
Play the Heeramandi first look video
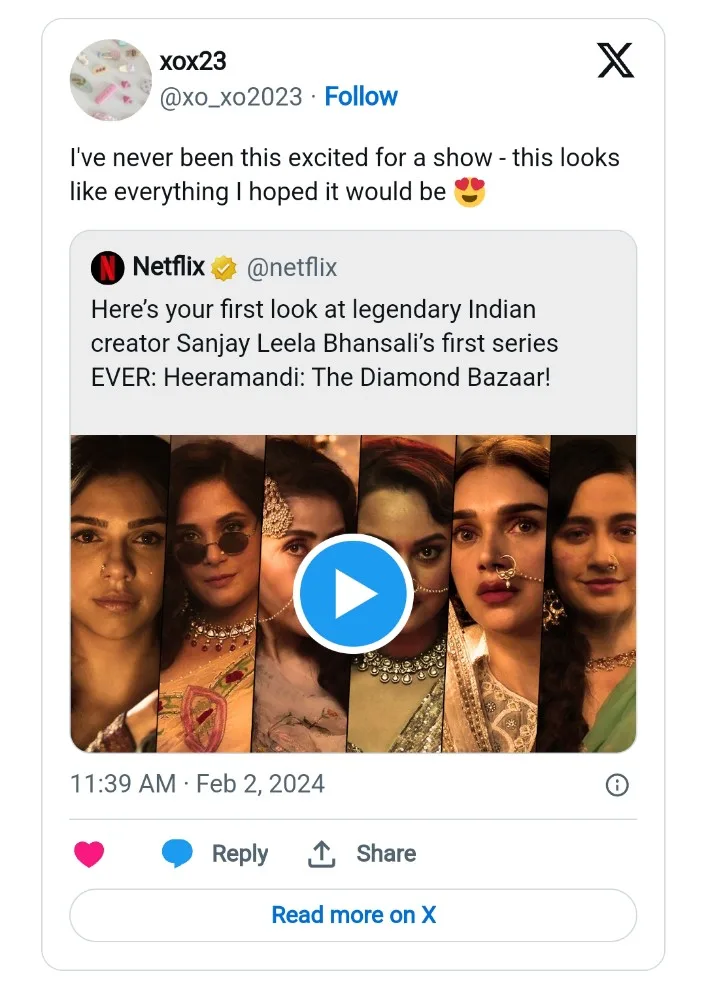pos(353,593)
